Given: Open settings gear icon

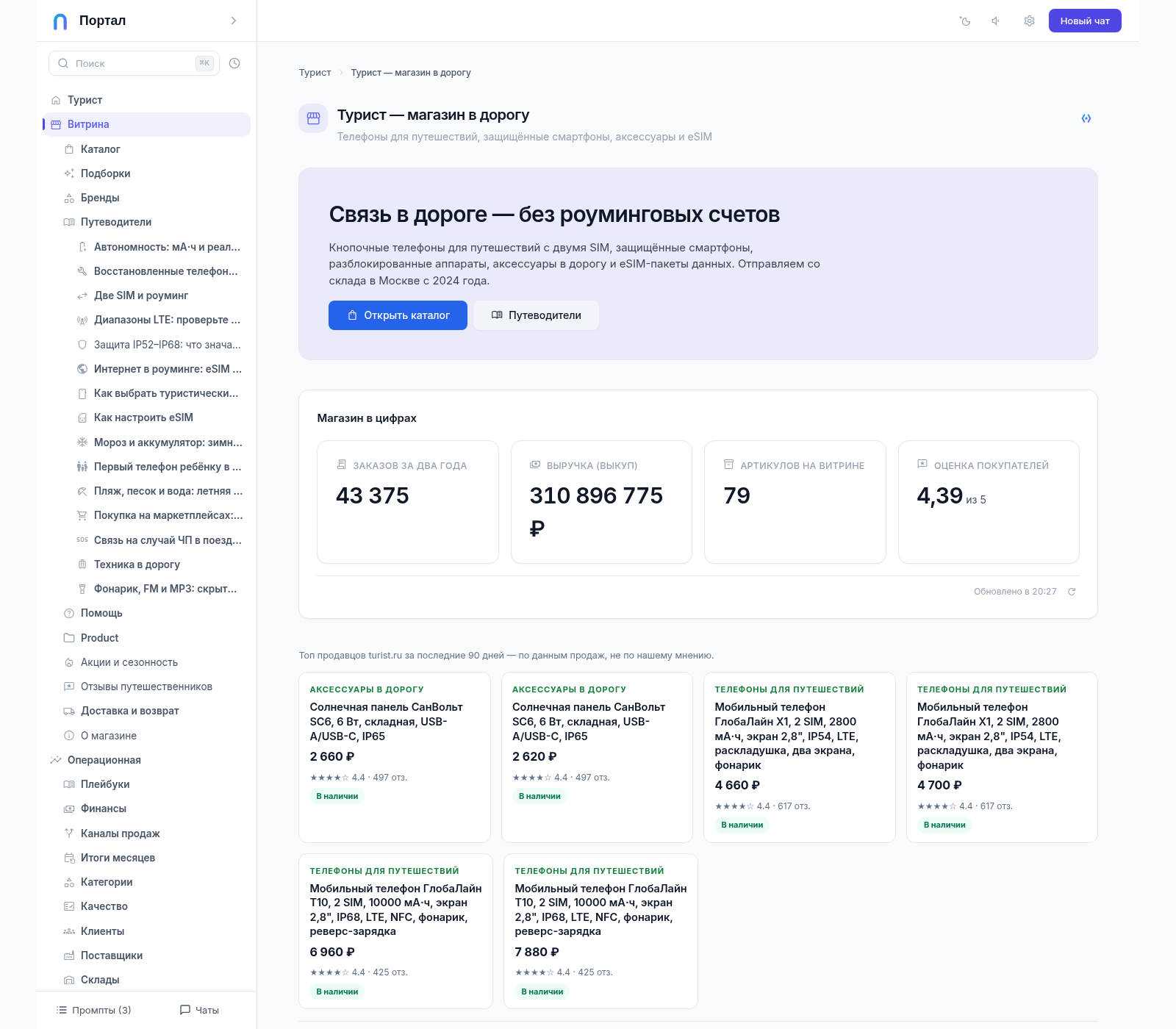Looking at the screenshot, I should point(1029,21).
